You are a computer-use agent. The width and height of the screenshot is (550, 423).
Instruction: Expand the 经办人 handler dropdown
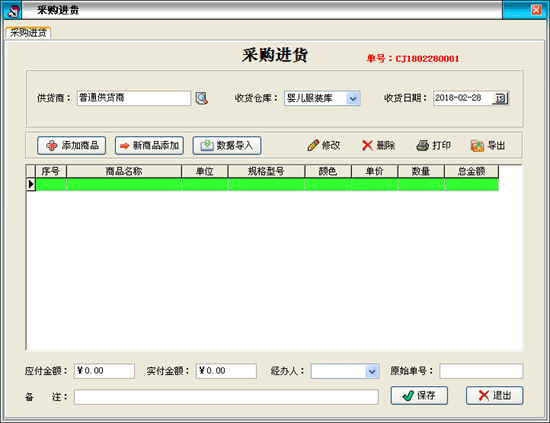372,371
